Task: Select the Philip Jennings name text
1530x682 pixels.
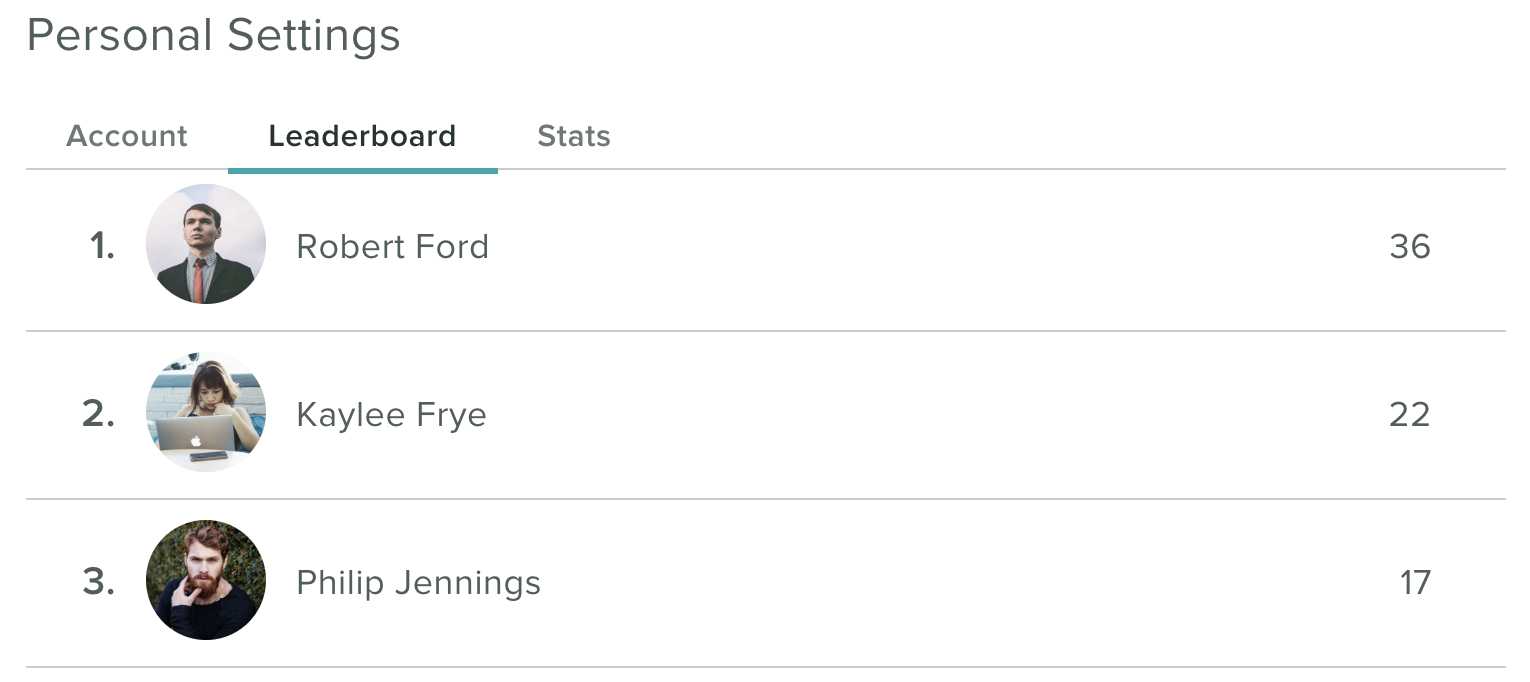Action: click(419, 583)
